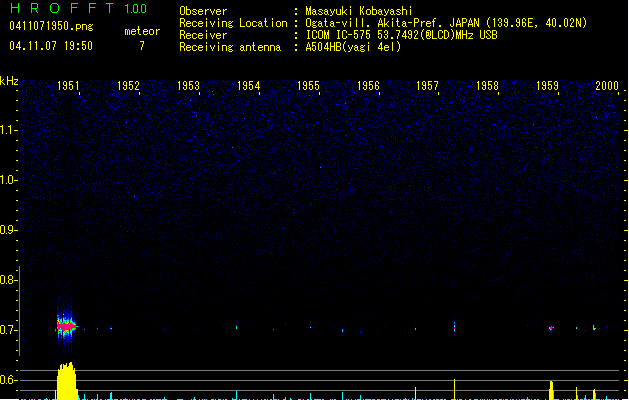Viewport: 629px width, 400px height.
Task: Click the tall yellow intensity spike past 1957
Action: coord(455,389)
